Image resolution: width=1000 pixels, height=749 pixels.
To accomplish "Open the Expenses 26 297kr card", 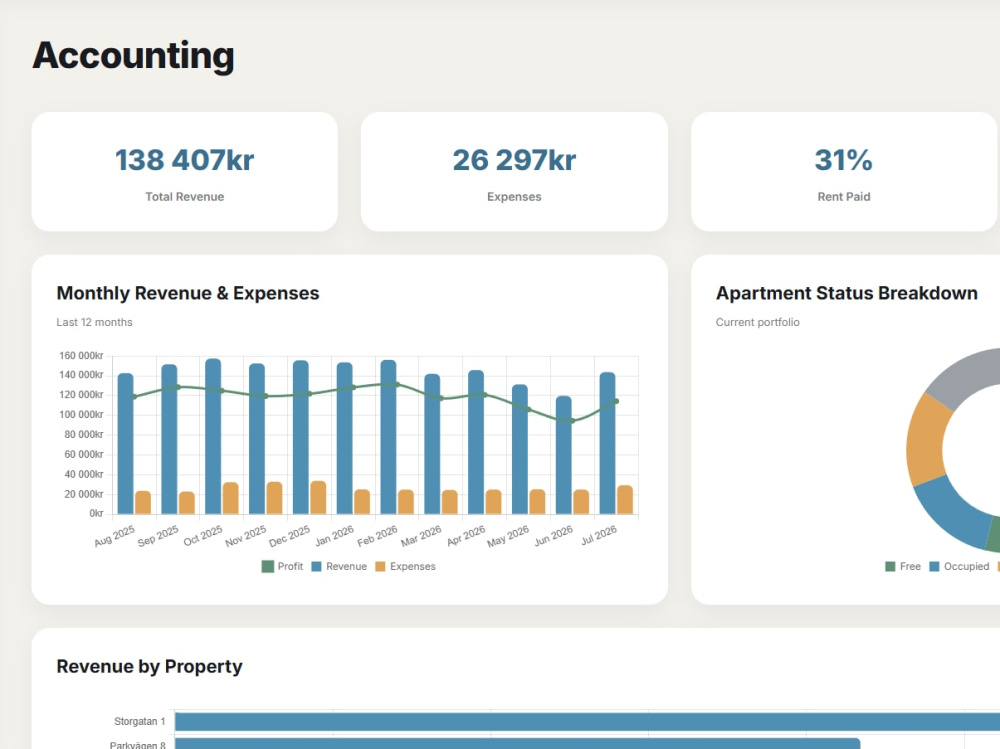I will pyautogui.click(x=514, y=172).
